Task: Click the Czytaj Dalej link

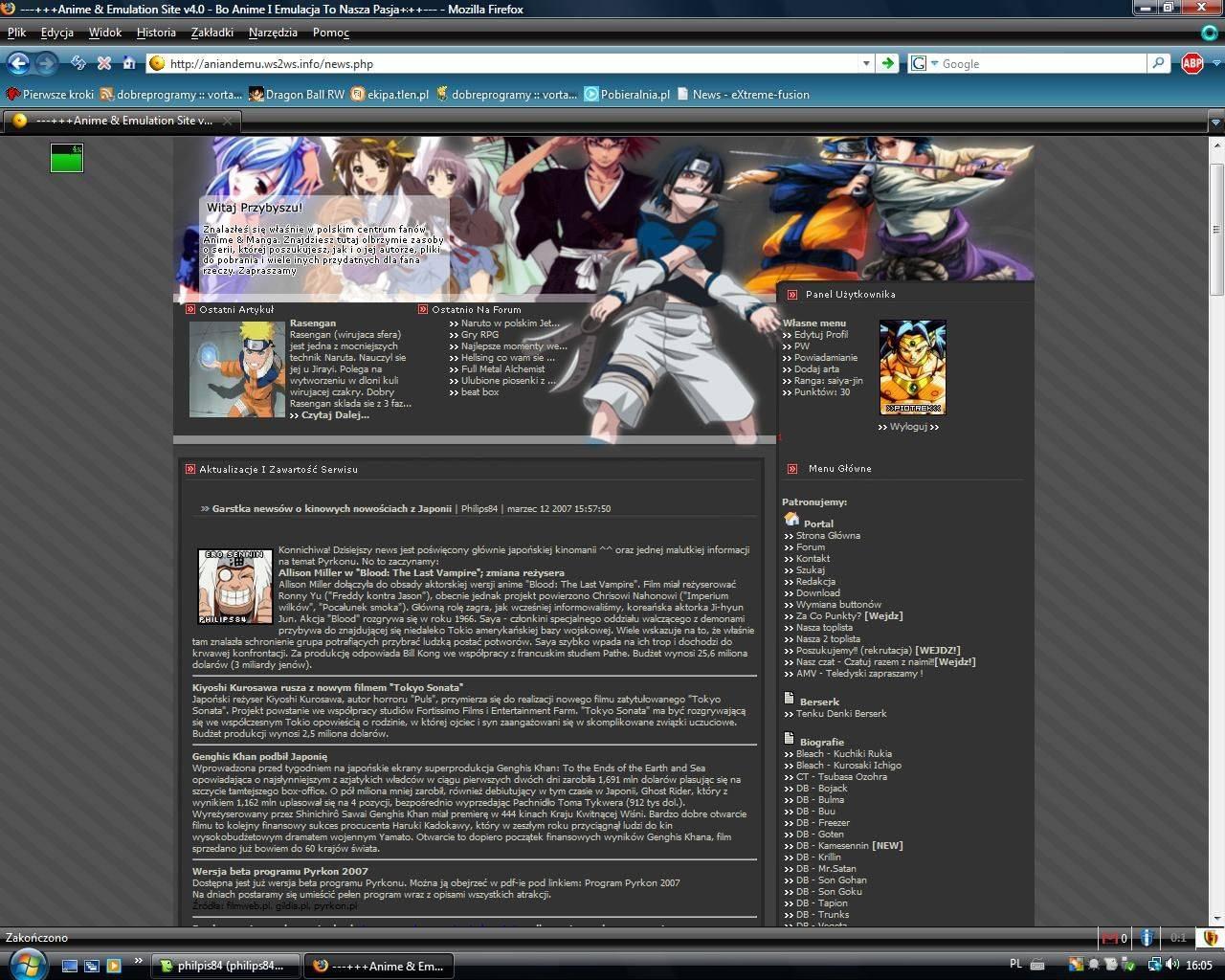Action: (x=329, y=414)
